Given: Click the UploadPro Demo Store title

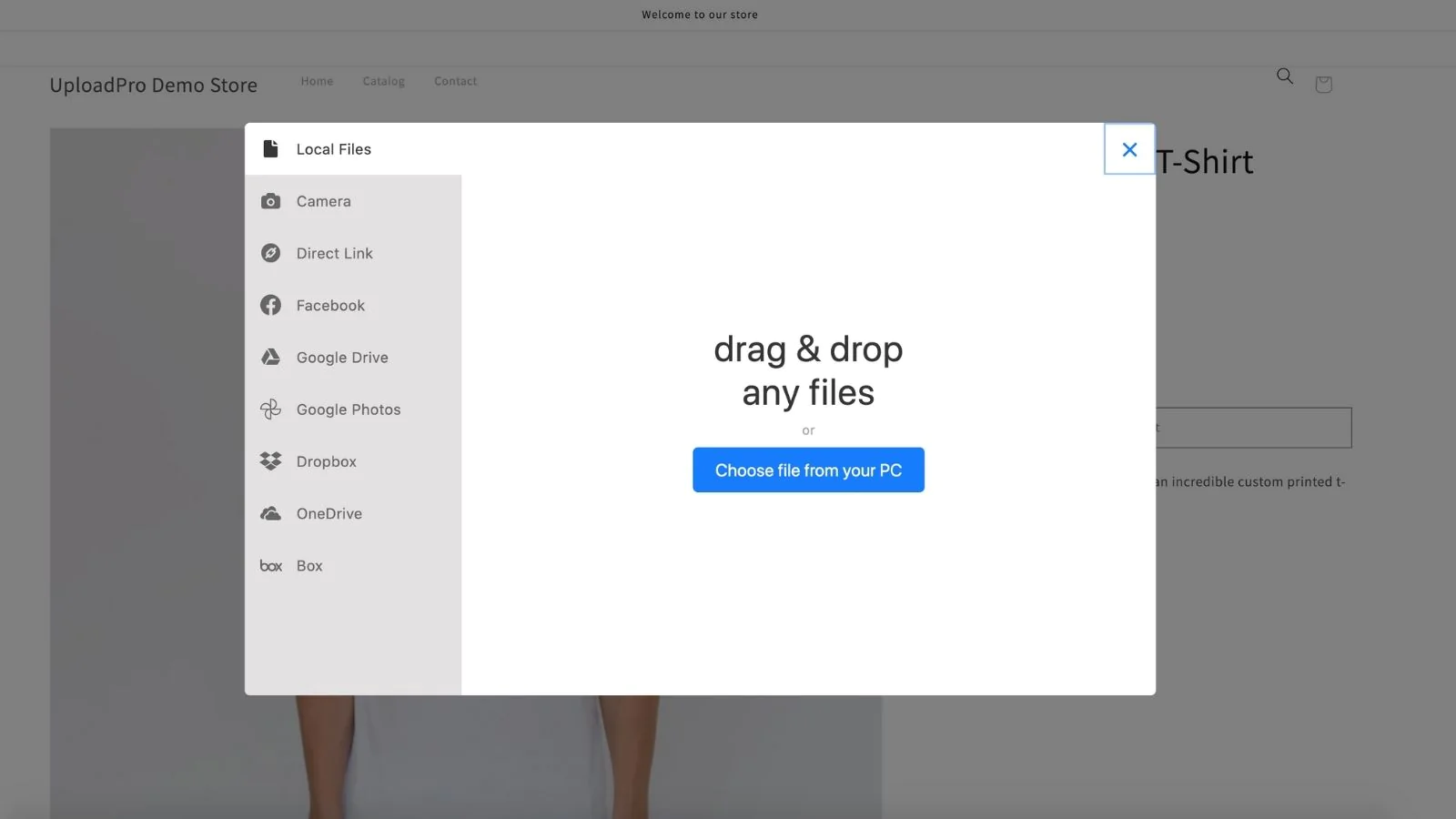Looking at the screenshot, I should [153, 85].
